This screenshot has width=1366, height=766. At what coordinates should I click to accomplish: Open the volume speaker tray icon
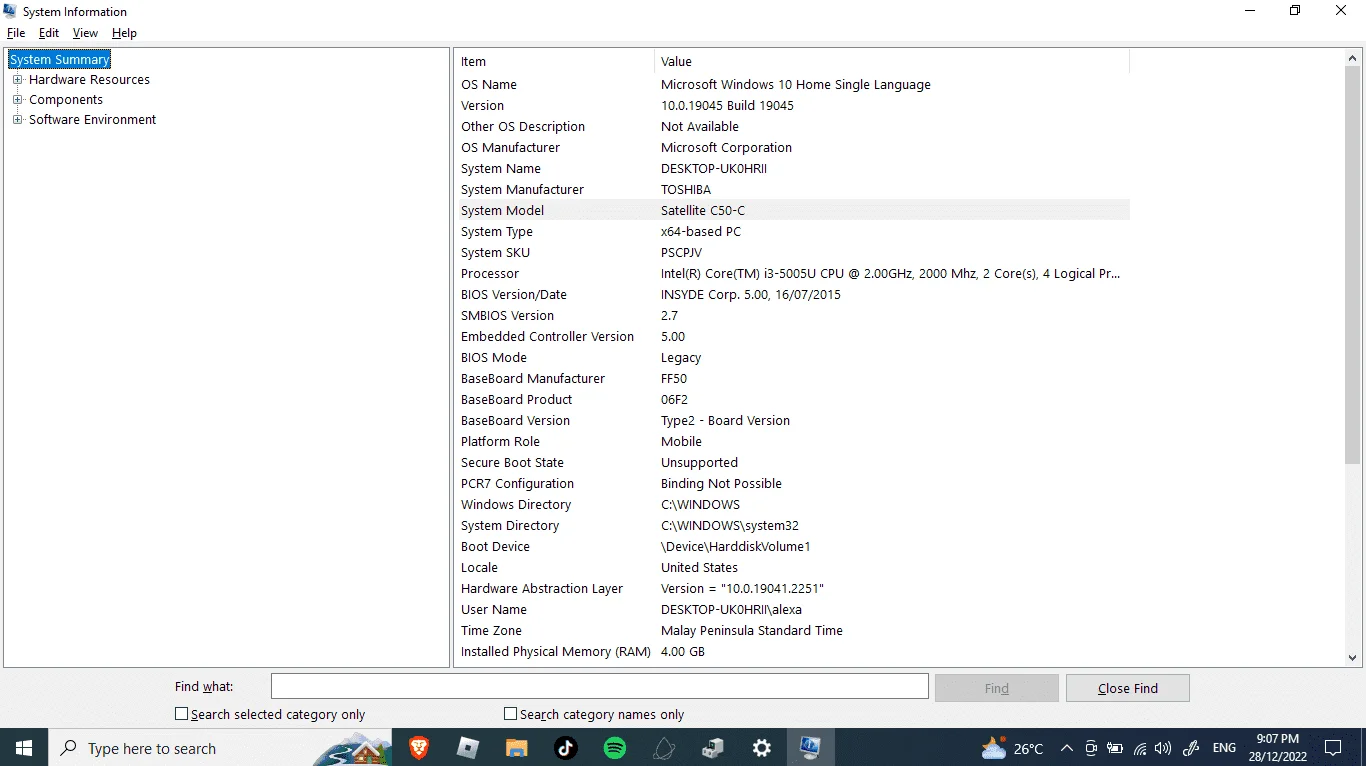pyautogui.click(x=1162, y=748)
